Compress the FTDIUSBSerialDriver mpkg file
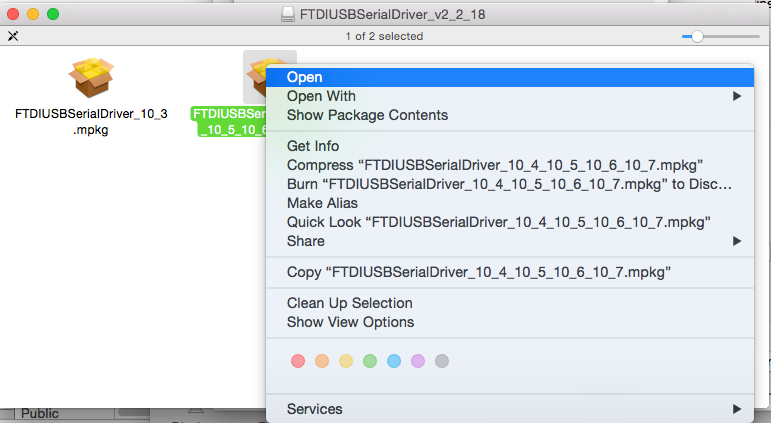Viewport: 771px width, 423px height. pyautogui.click(x=510, y=165)
